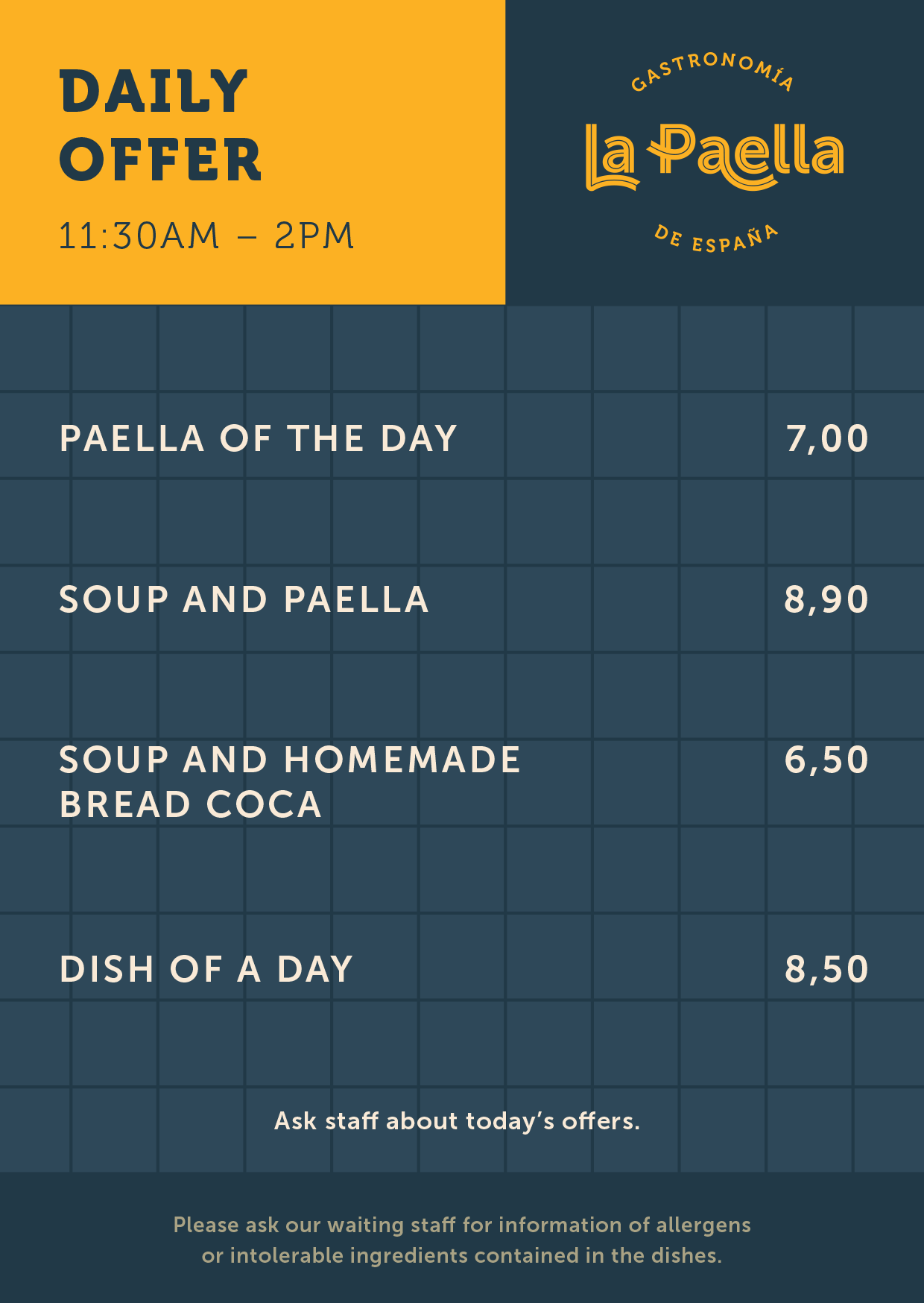Click BREAD COCA text line
This screenshot has height=1303, width=924.
(190, 805)
